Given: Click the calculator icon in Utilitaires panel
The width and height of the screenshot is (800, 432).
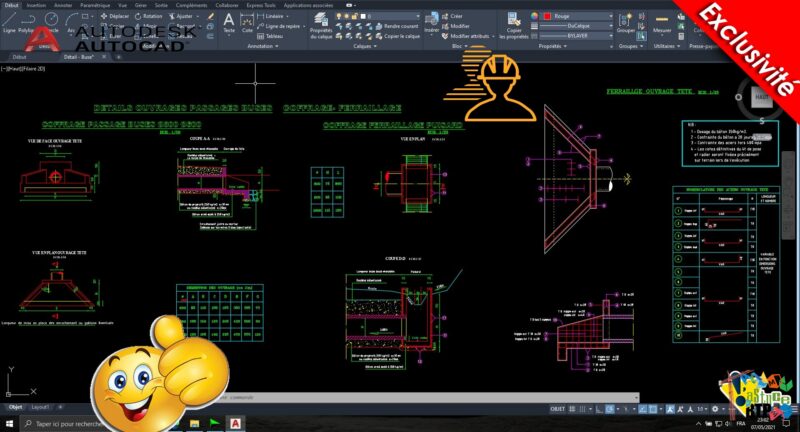Looking at the screenshot, I should point(681,36).
